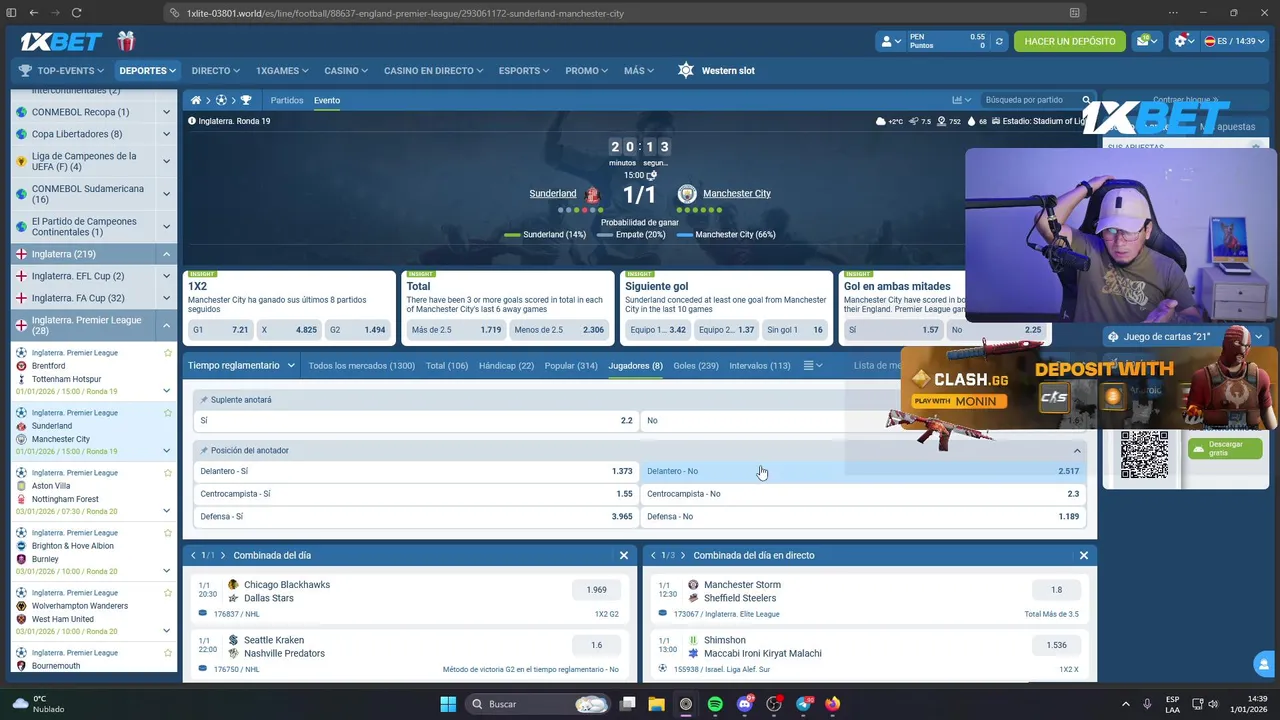The image size is (1280, 720).
Task: Open Spotify from the Windows taskbar
Action: point(715,704)
